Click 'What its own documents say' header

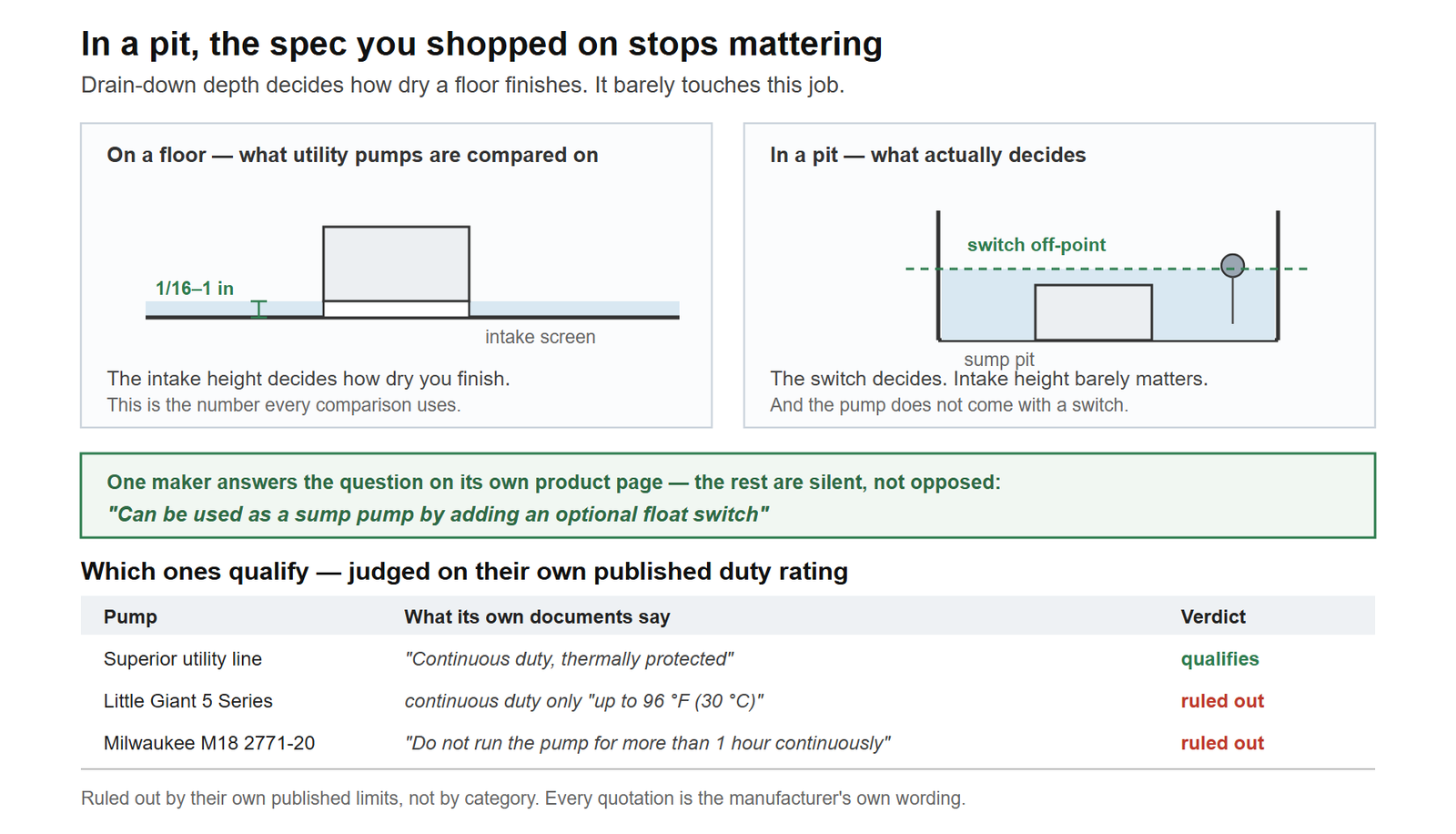coord(537,616)
